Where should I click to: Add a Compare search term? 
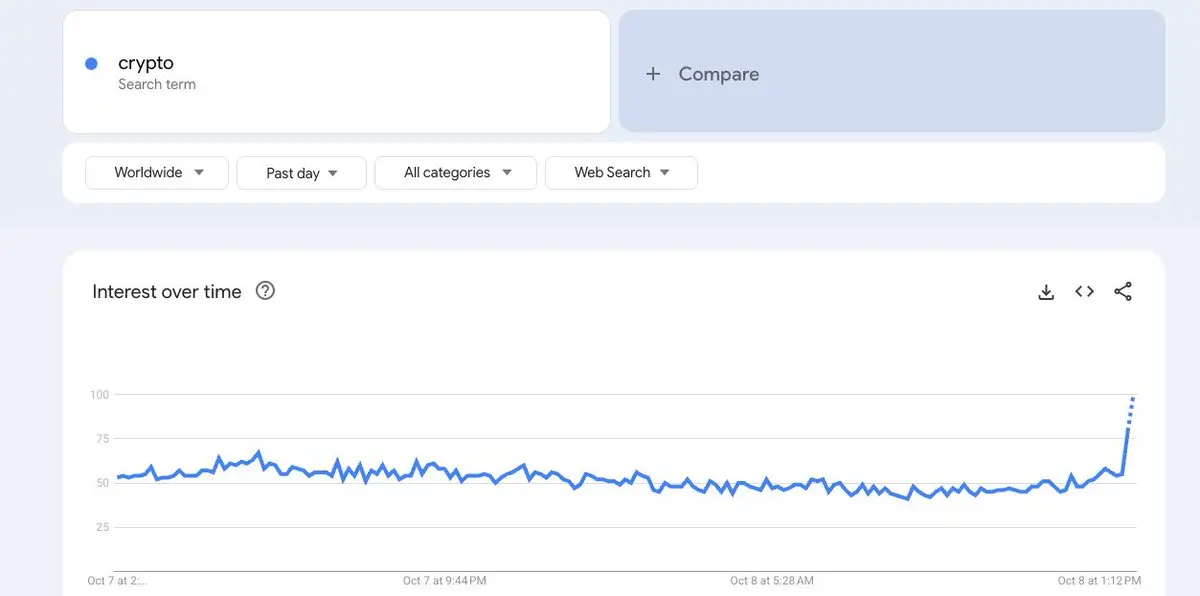(892, 71)
